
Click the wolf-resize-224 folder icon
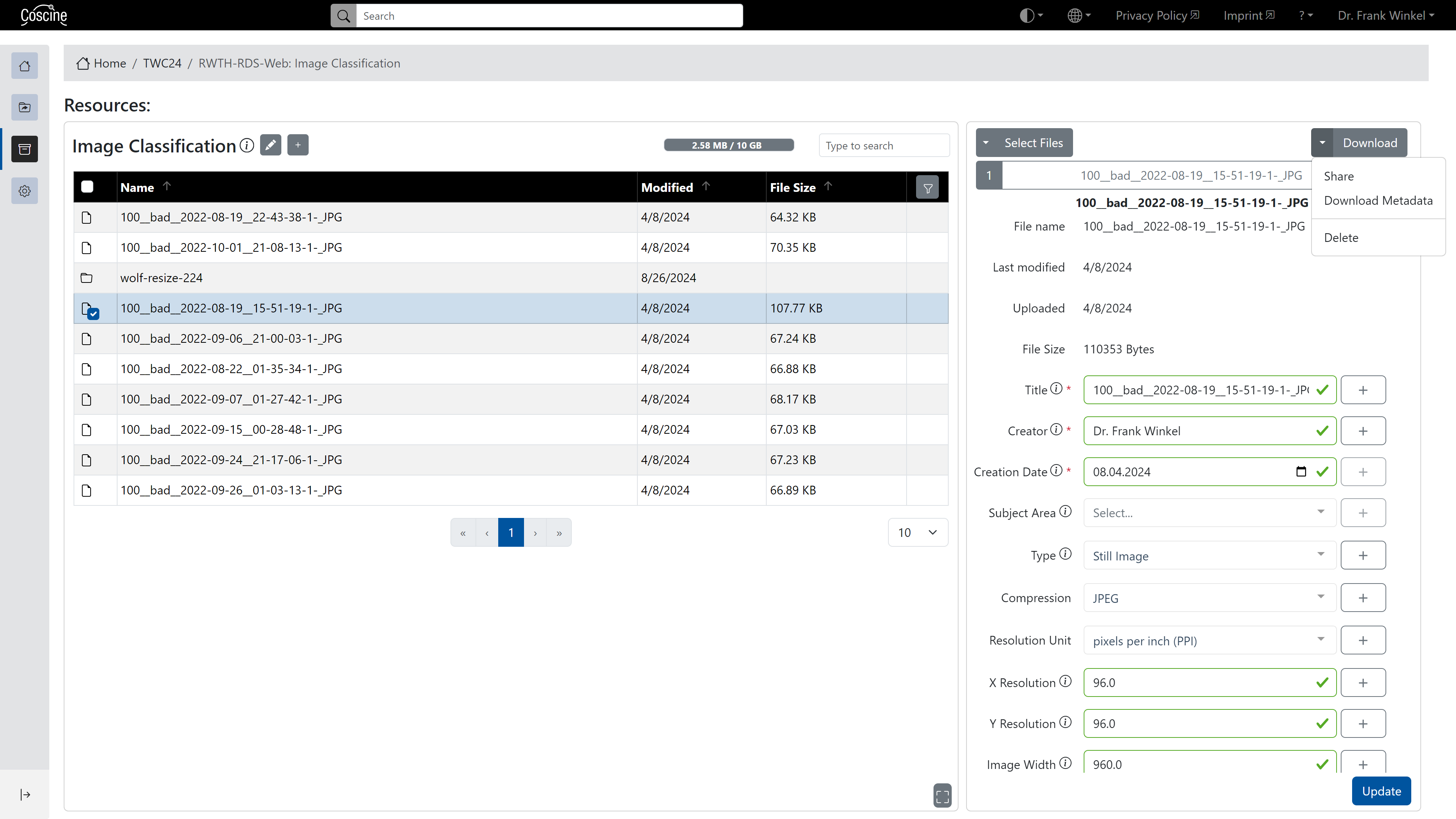tap(86, 278)
